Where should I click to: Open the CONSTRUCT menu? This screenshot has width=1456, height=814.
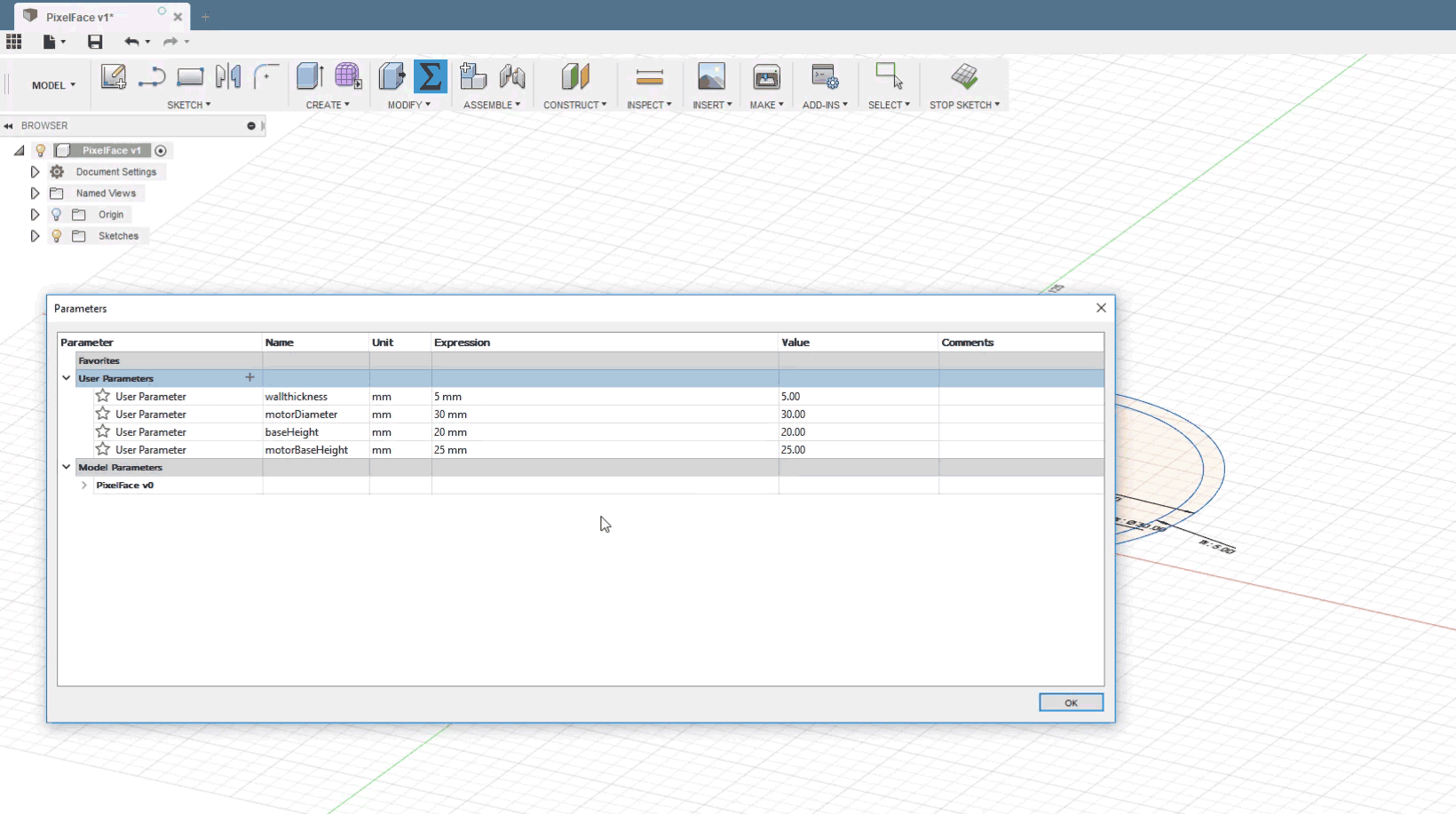coord(575,105)
